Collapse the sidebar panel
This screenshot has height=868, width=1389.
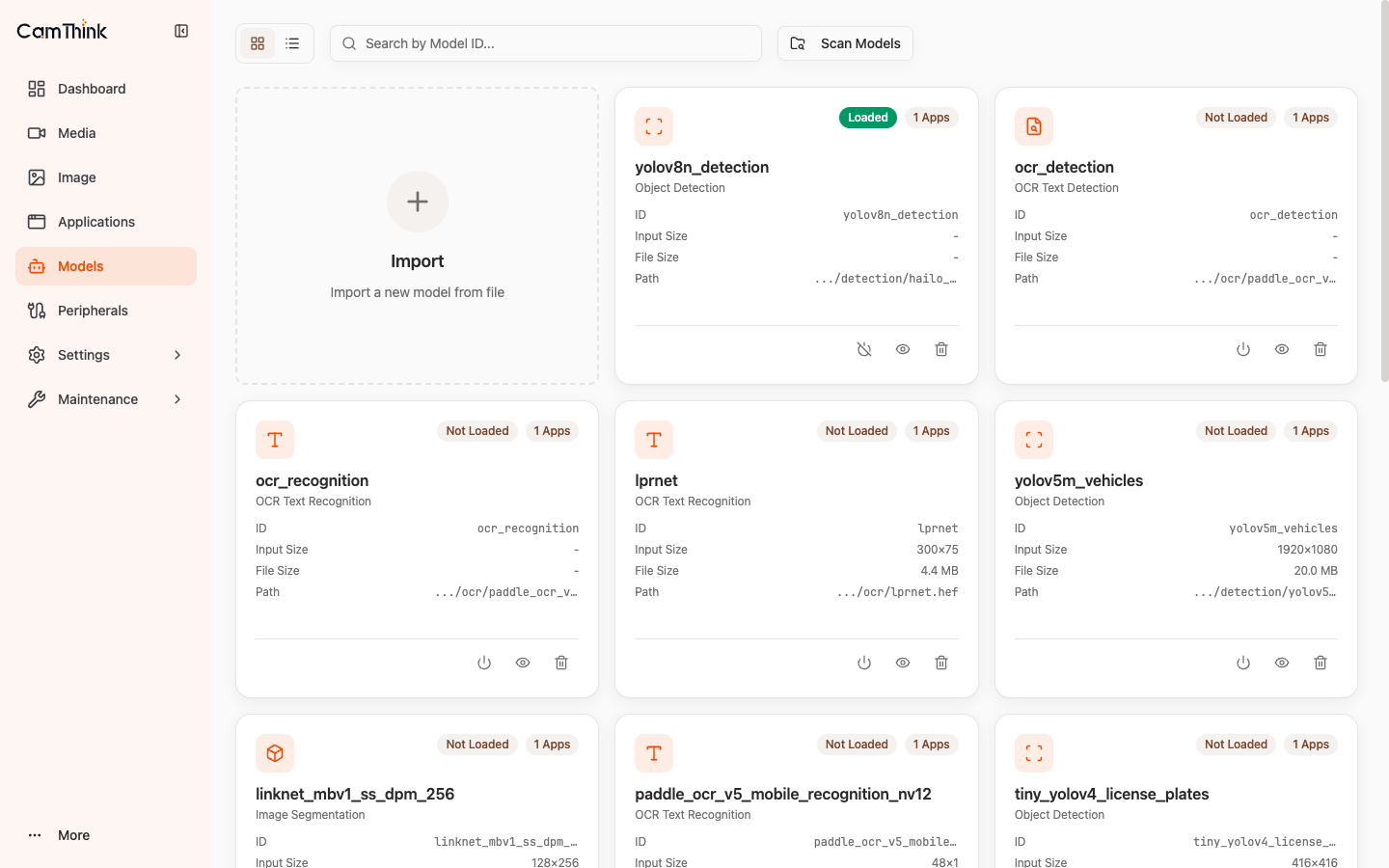(x=181, y=31)
